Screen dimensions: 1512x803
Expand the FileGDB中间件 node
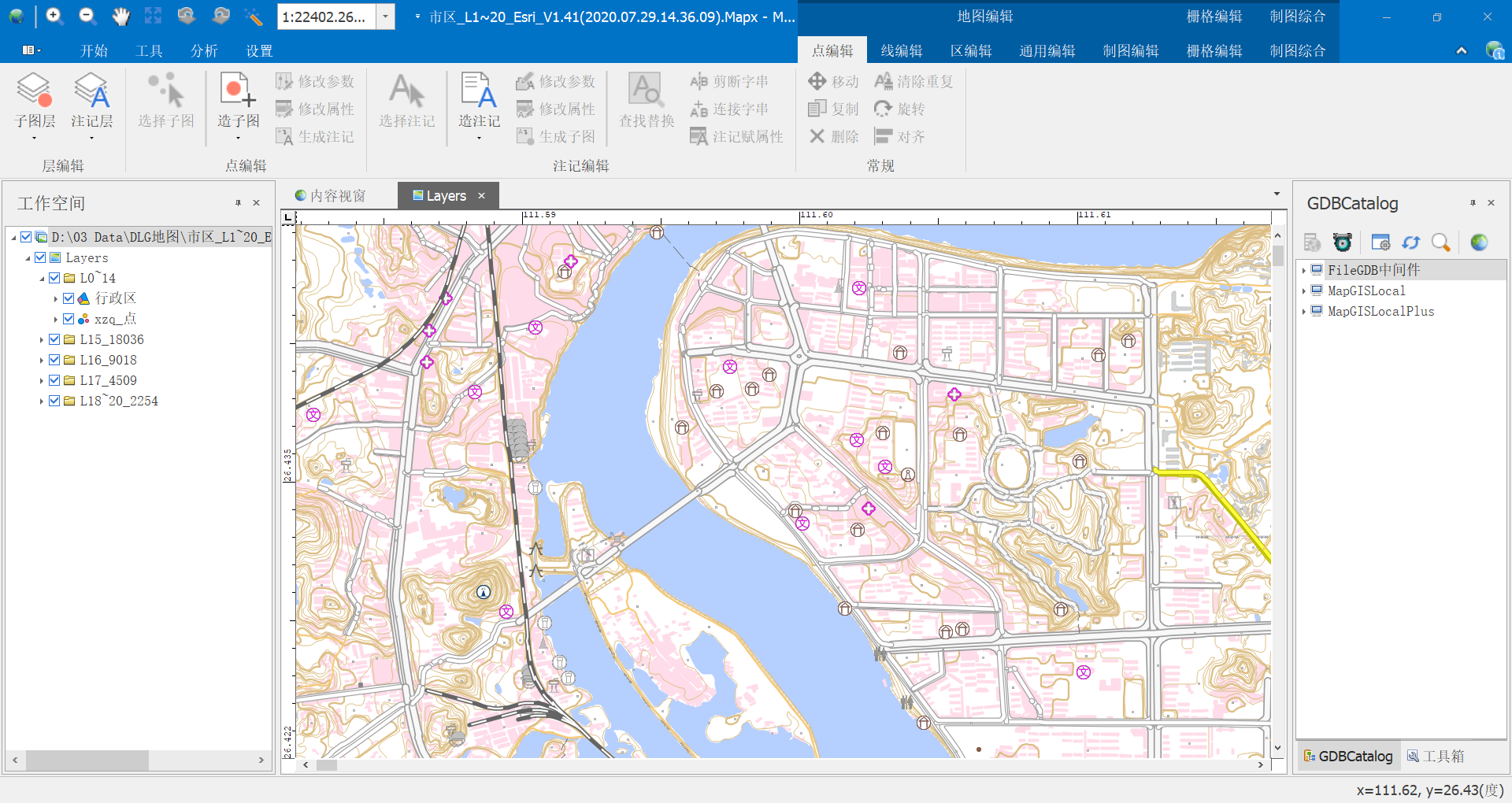coord(1304,271)
